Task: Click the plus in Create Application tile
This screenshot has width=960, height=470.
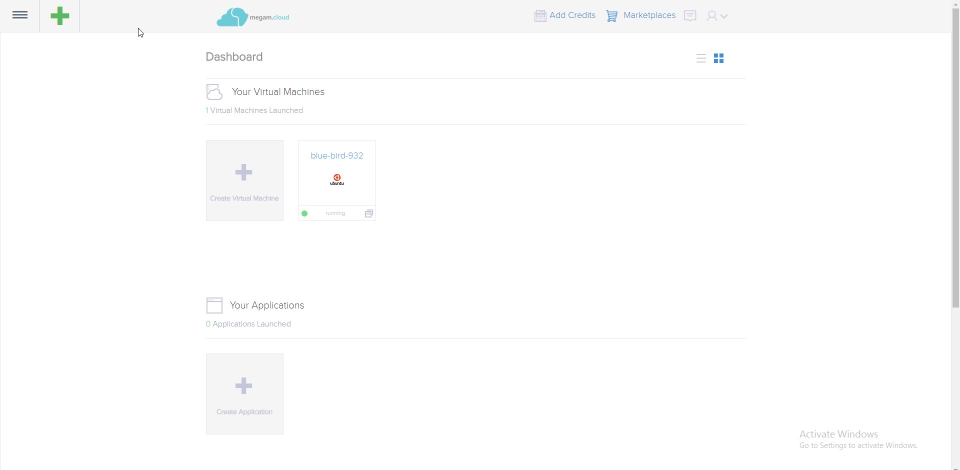Action: (244, 386)
